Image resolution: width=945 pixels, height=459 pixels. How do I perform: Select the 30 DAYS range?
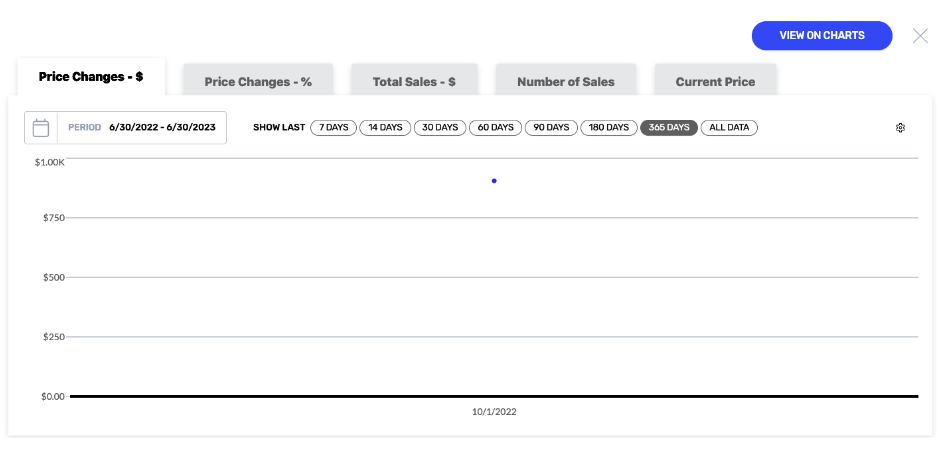pos(440,128)
